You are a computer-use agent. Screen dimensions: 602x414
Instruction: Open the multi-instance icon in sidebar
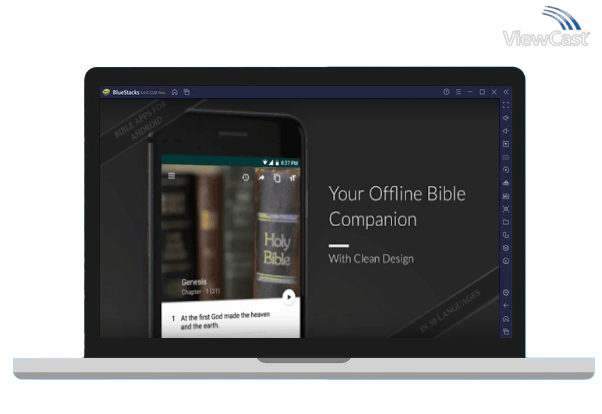tap(506, 235)
